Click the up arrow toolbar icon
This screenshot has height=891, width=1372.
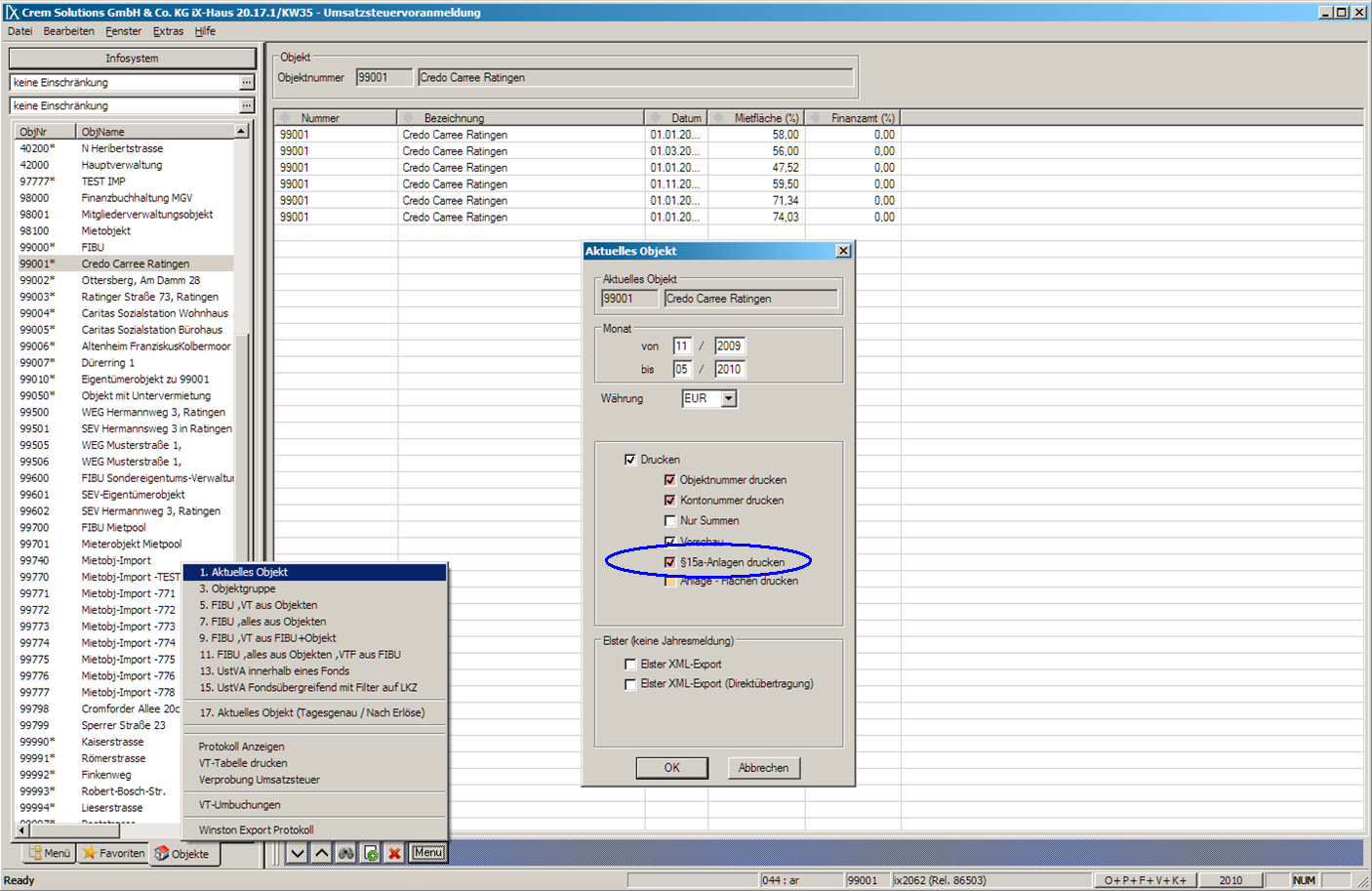point(322,853)
